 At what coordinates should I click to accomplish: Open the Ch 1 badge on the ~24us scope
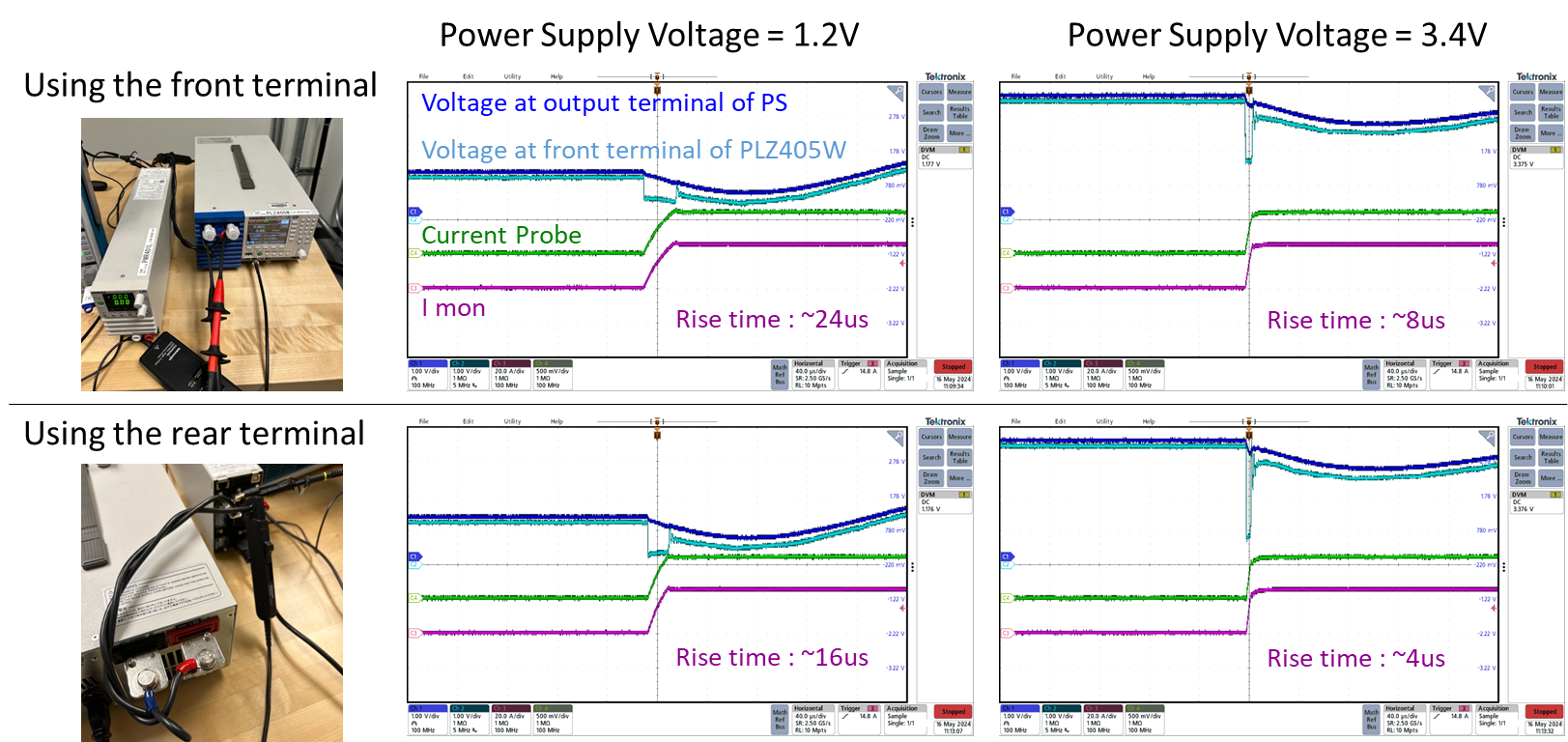pyautogui.click(x=428, y=375)
